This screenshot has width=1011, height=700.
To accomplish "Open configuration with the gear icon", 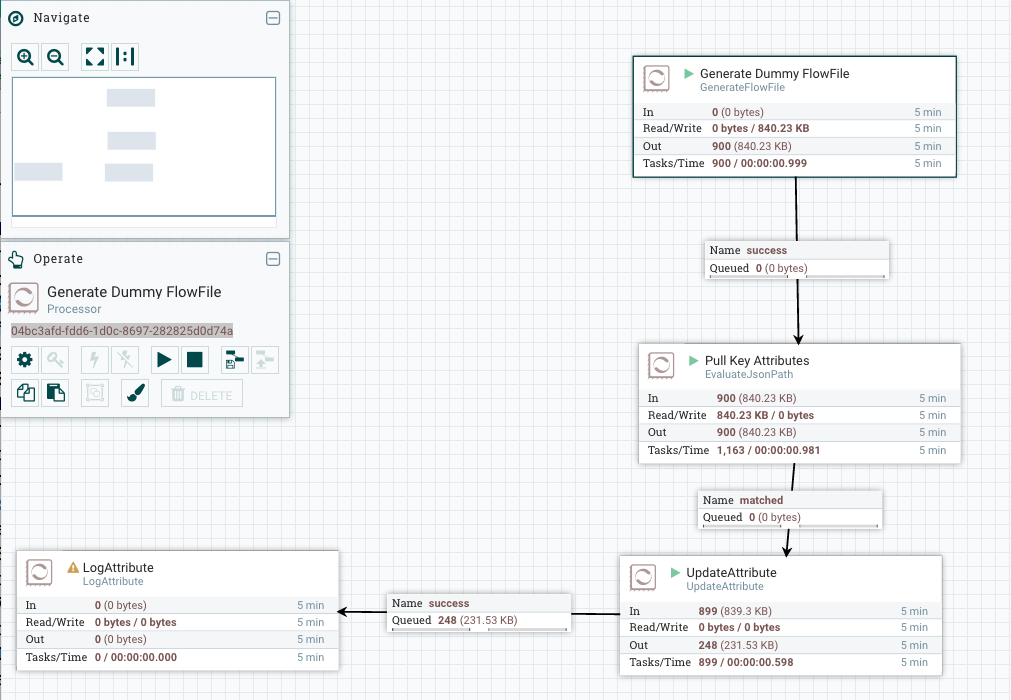I will [25, 359].
